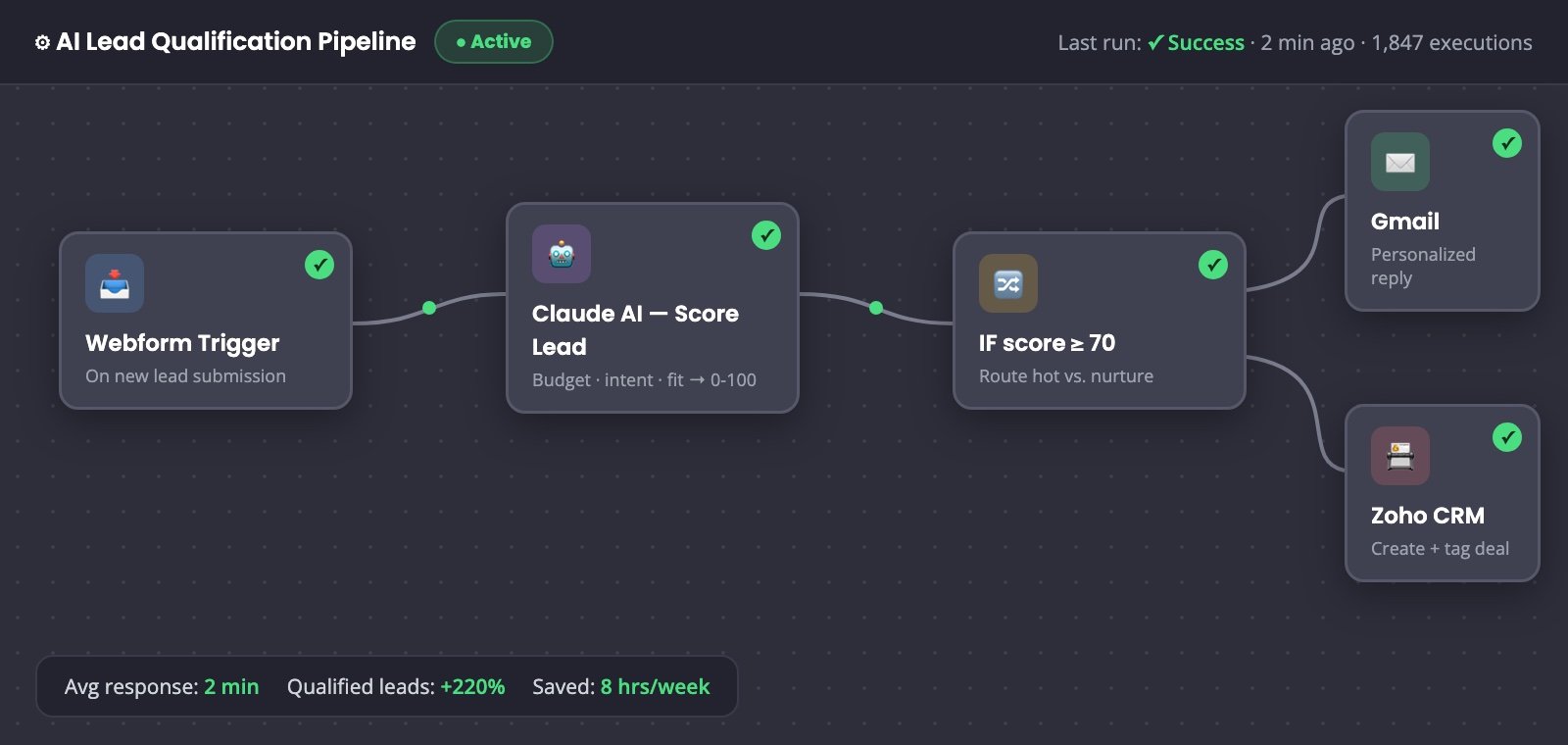The width and height of the screenshot is (1568, 745).
Task: Click the IF node shuffle icon
Action: tap(1008, 283)
